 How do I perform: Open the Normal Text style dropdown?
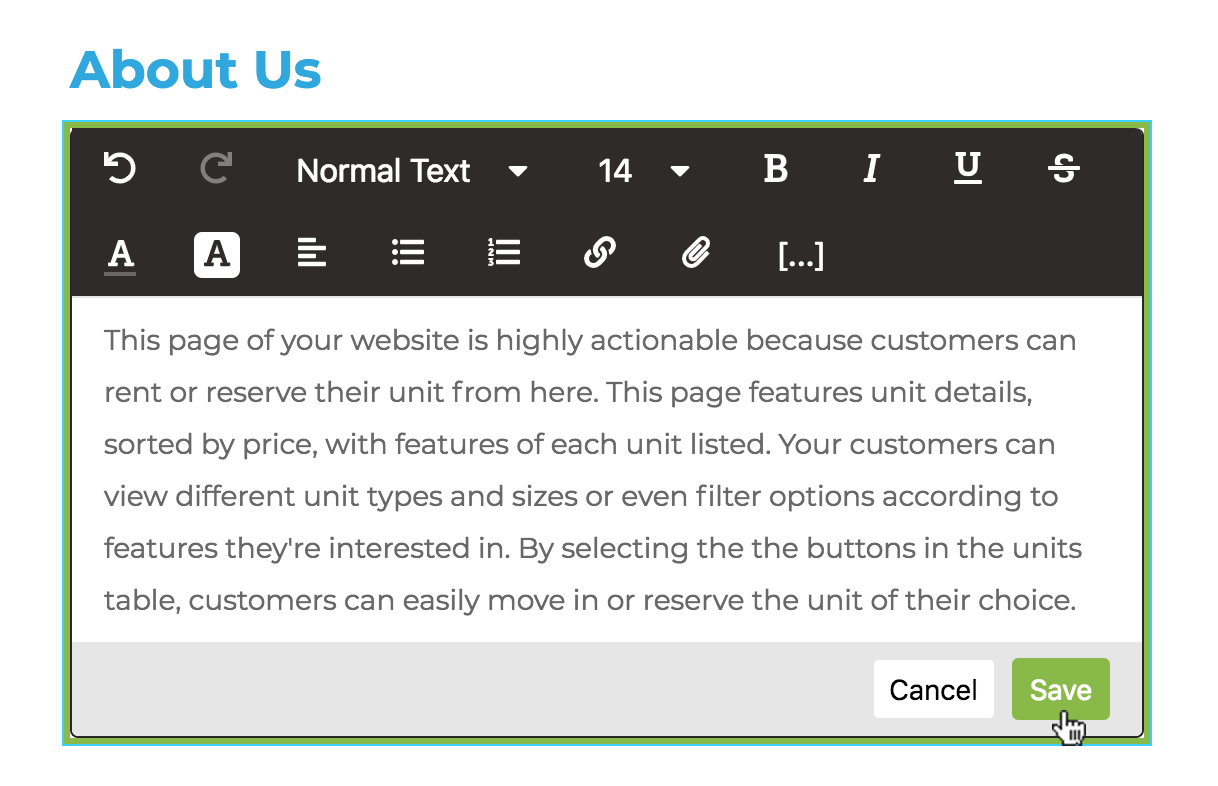[383, 170]
